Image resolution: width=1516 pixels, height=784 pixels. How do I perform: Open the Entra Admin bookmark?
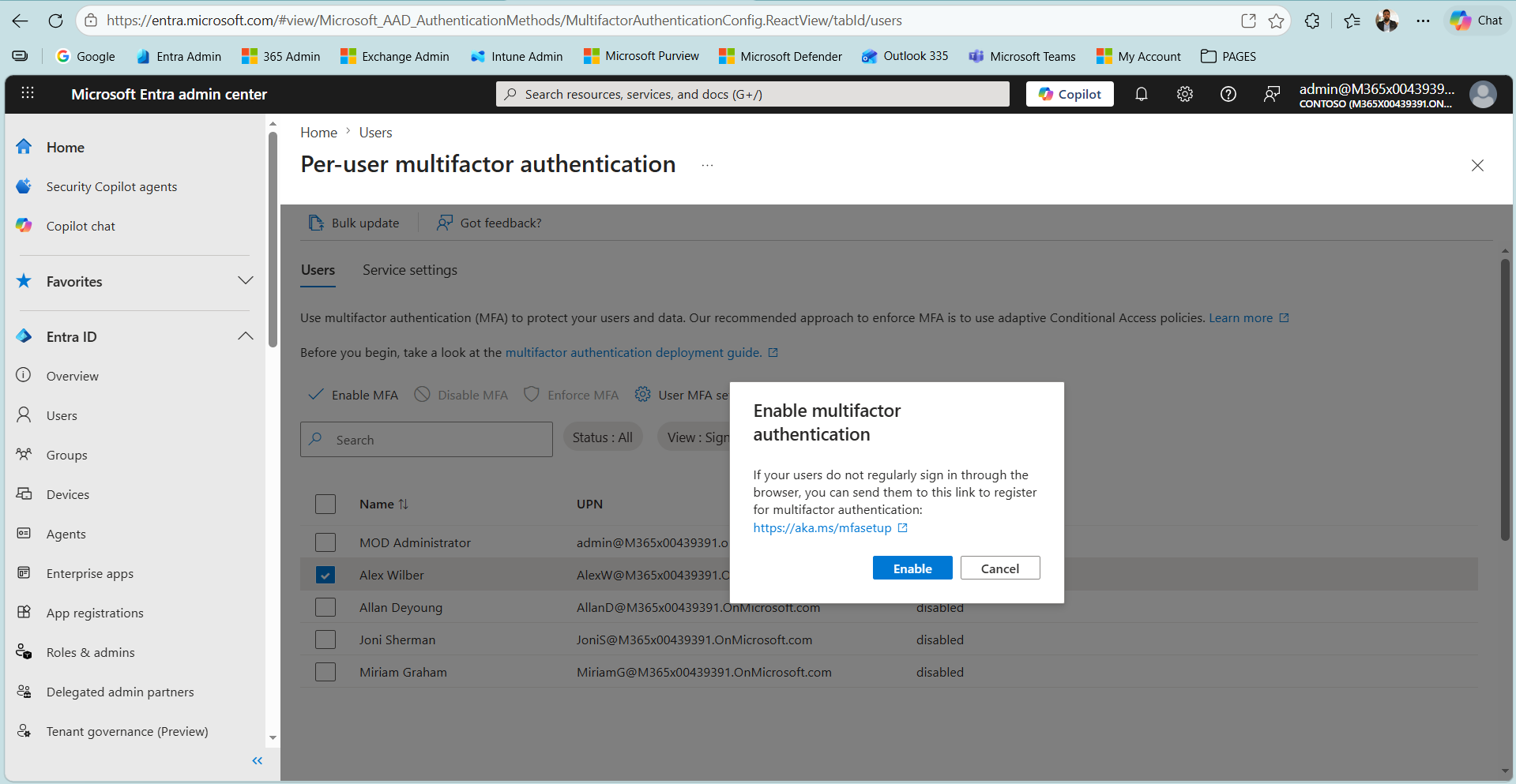179,56
